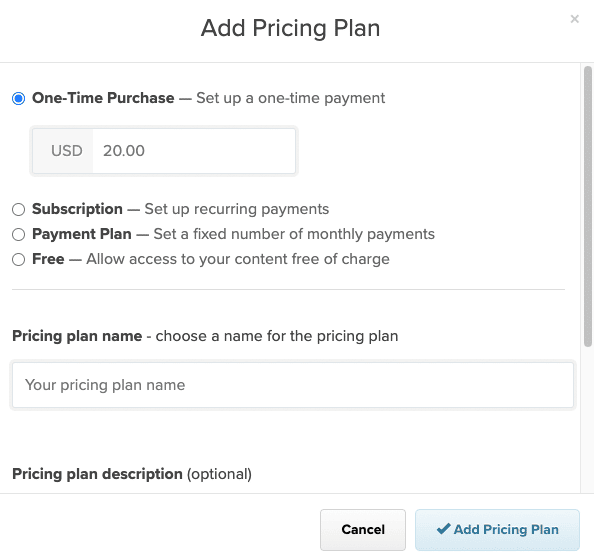Choose the Subscription radio option

(19, 209)
